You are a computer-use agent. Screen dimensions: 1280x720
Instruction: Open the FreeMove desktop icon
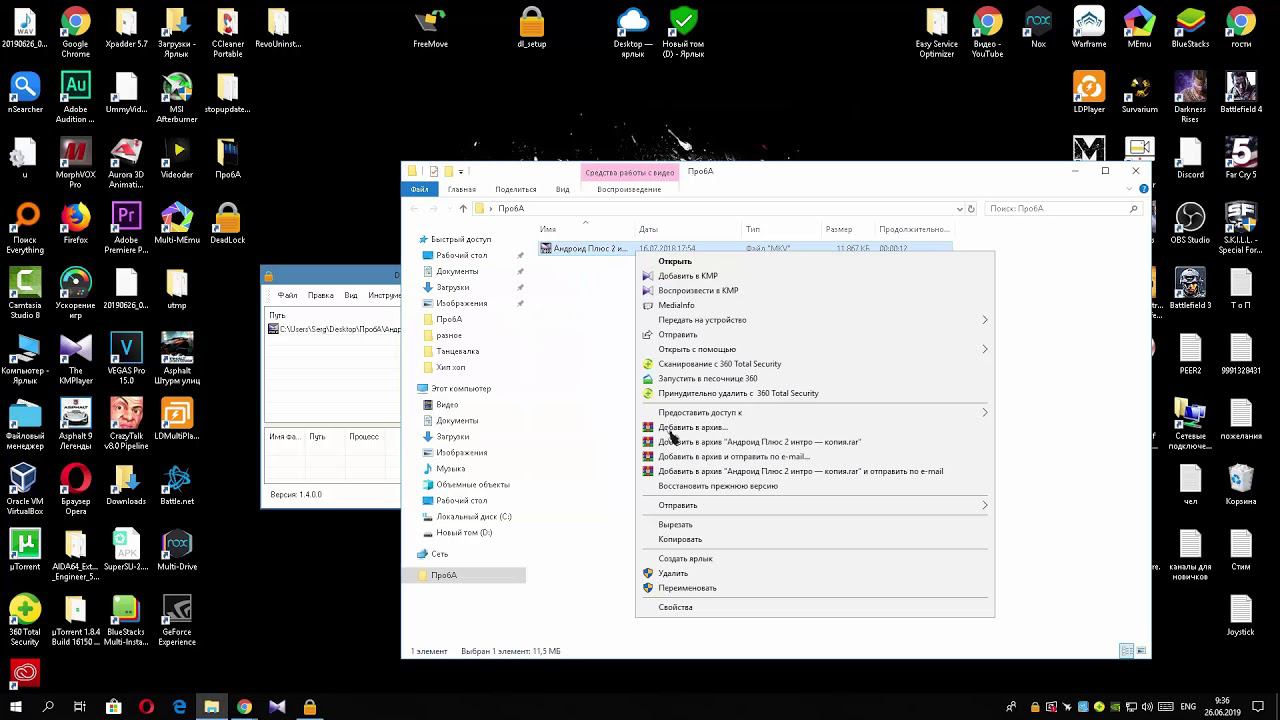coord(430,28)
